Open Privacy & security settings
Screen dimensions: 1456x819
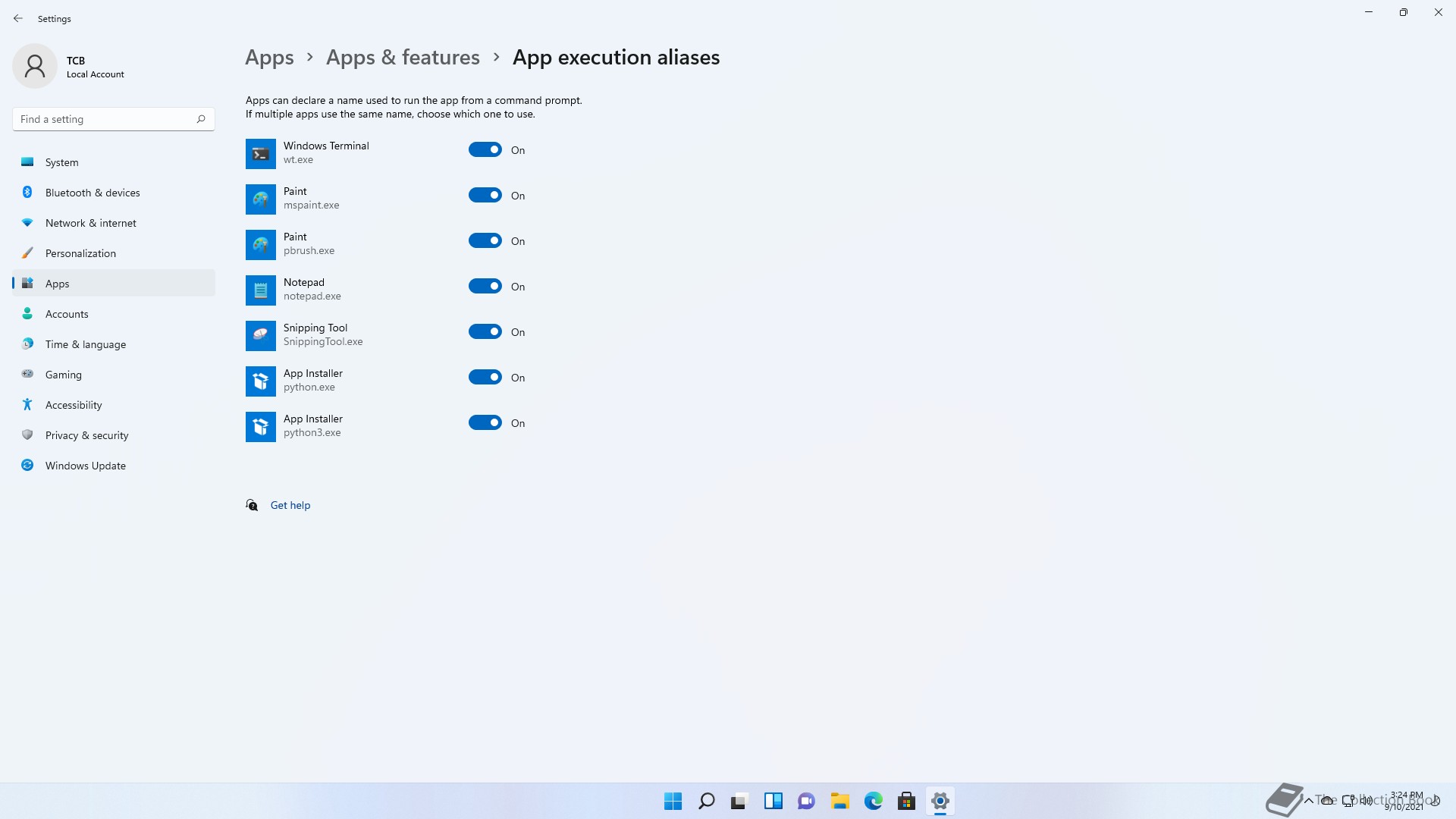tap(114, 435)
